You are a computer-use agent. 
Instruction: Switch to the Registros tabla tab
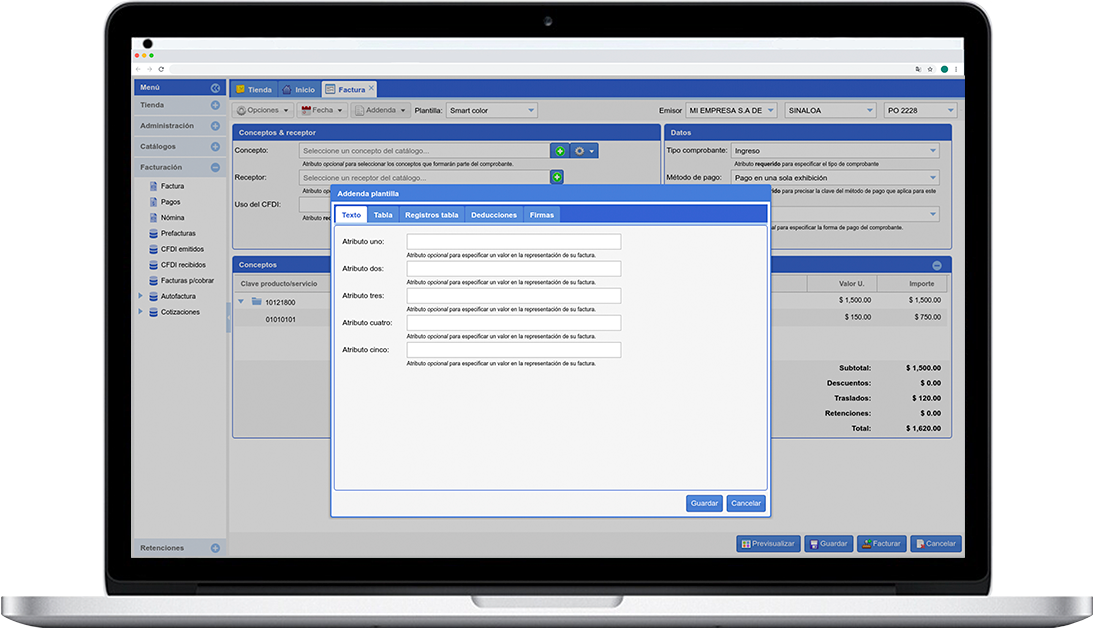click(x=431, y=215)
